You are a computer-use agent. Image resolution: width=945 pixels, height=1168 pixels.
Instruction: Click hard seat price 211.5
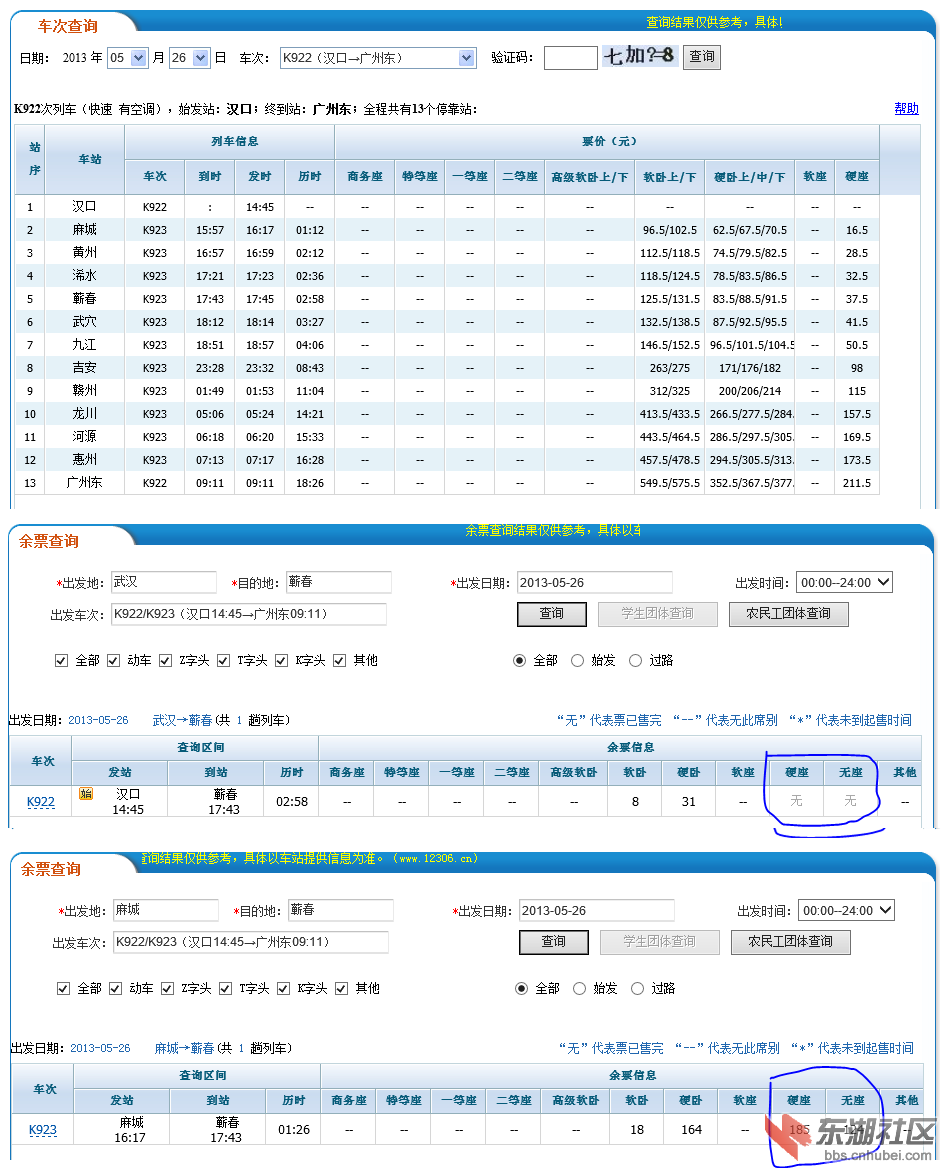pos(857,483)
